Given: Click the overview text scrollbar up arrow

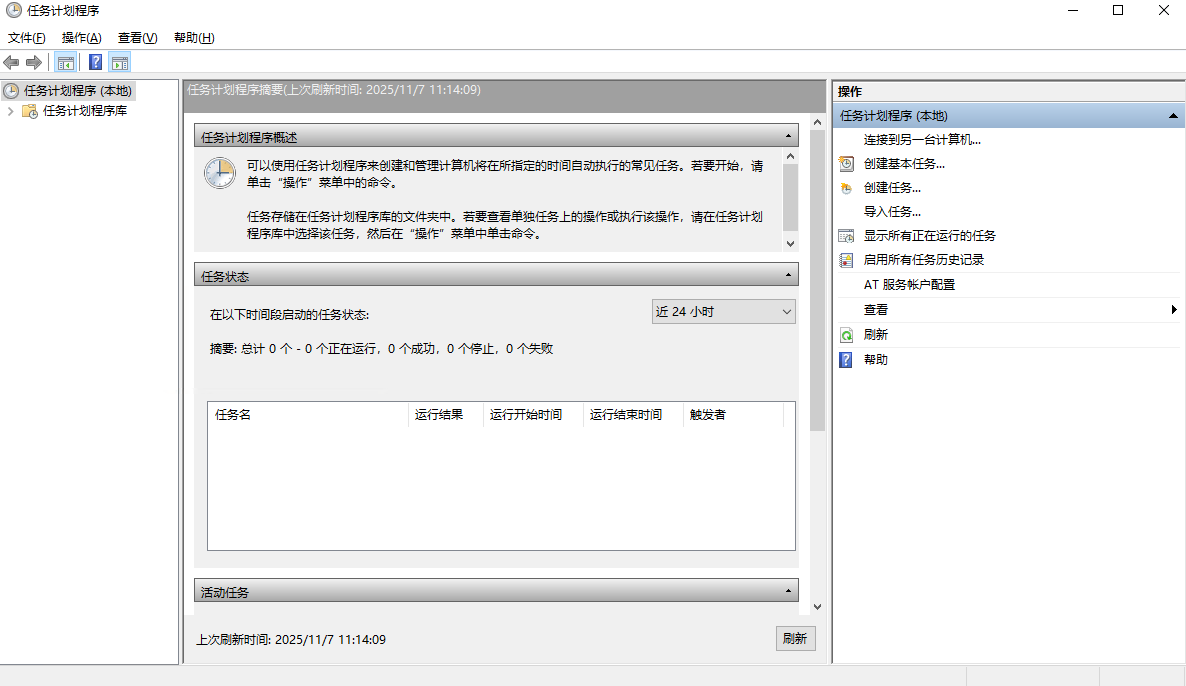Looking at the screenshot, I should pos(790,156).
